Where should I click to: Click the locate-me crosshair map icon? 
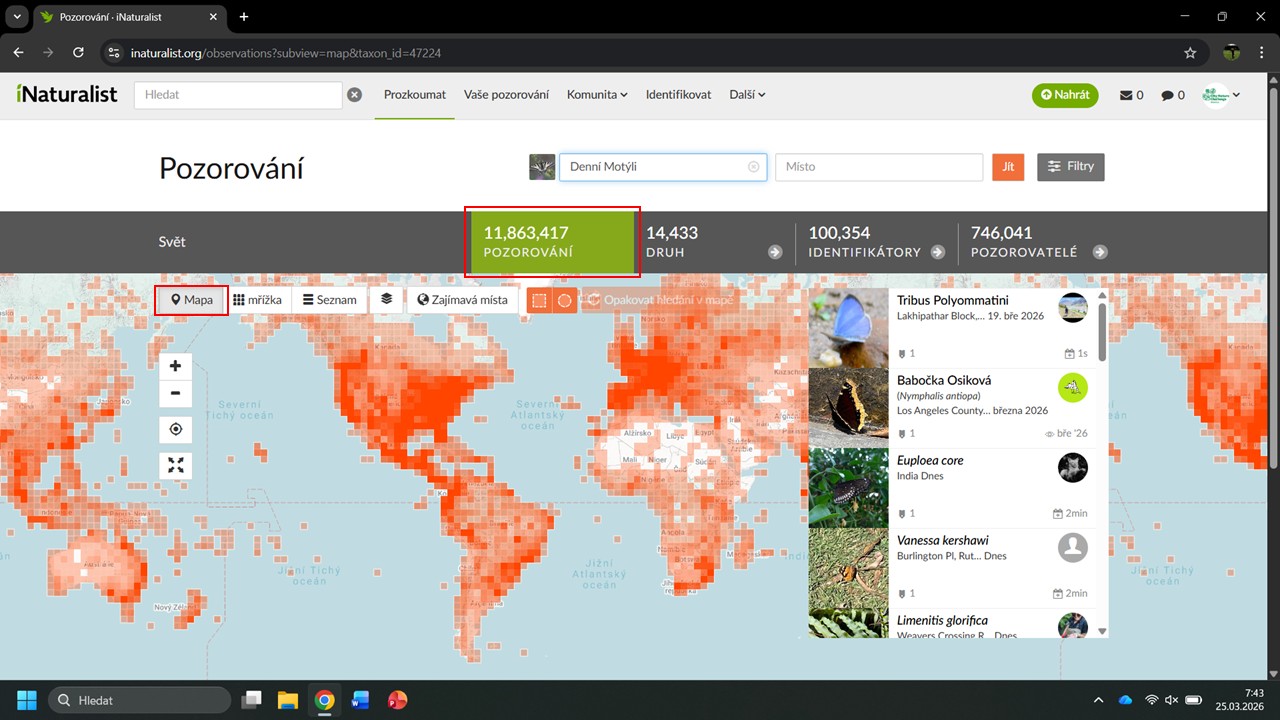click(x=176, y=429)
